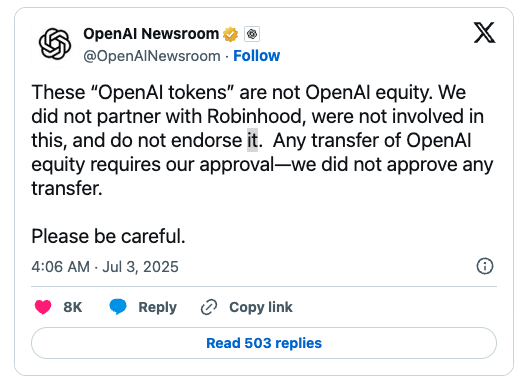Open Read 503 replies button
Viewport: 523px width, 383px height.
264,343
